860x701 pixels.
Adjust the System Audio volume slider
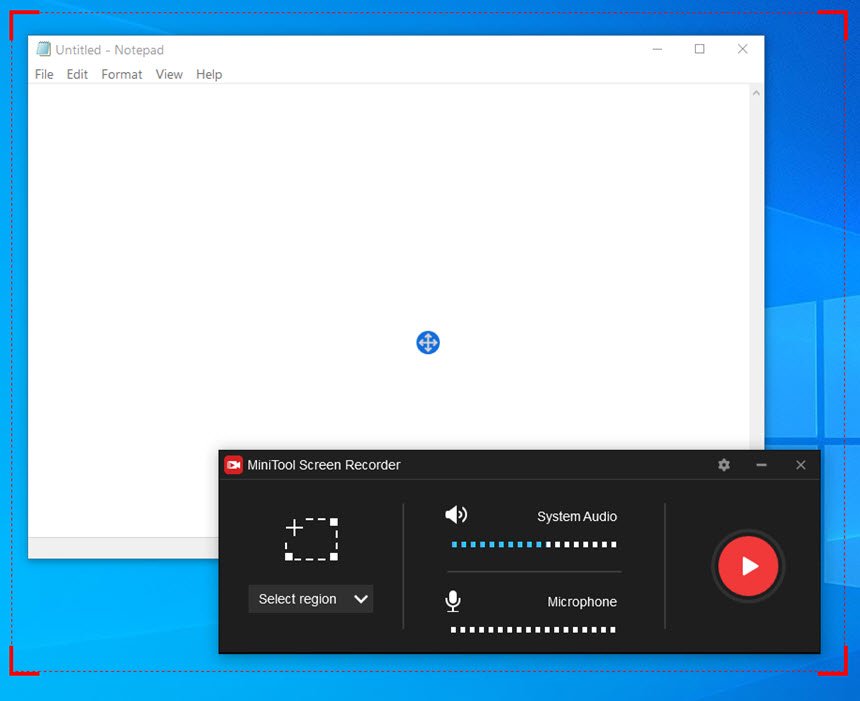[534, 545]
